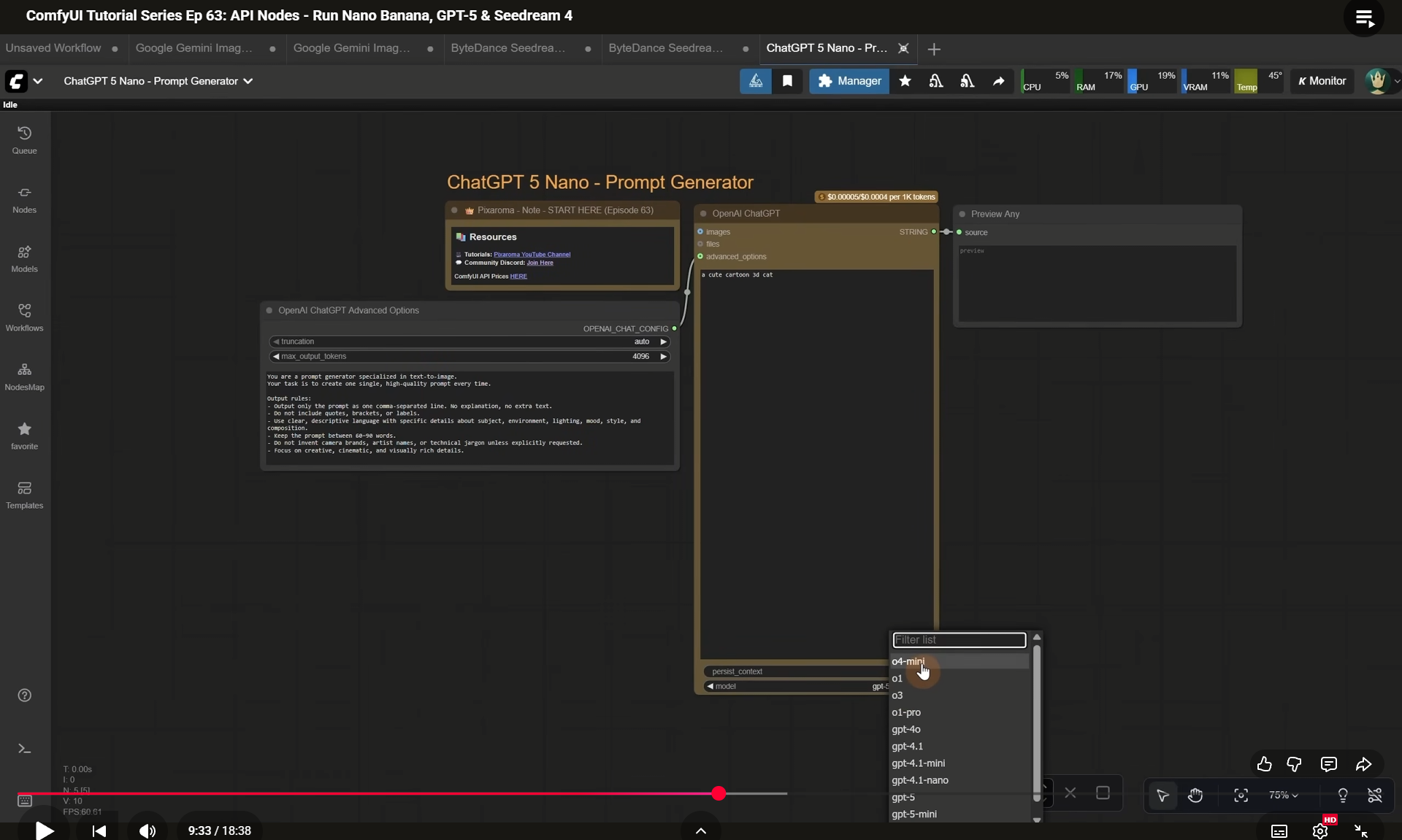Viewport: 1402px width, 840px height.
Task: Switch to the Unsaved Workflow tab
Action: click(x=53, y=48)
